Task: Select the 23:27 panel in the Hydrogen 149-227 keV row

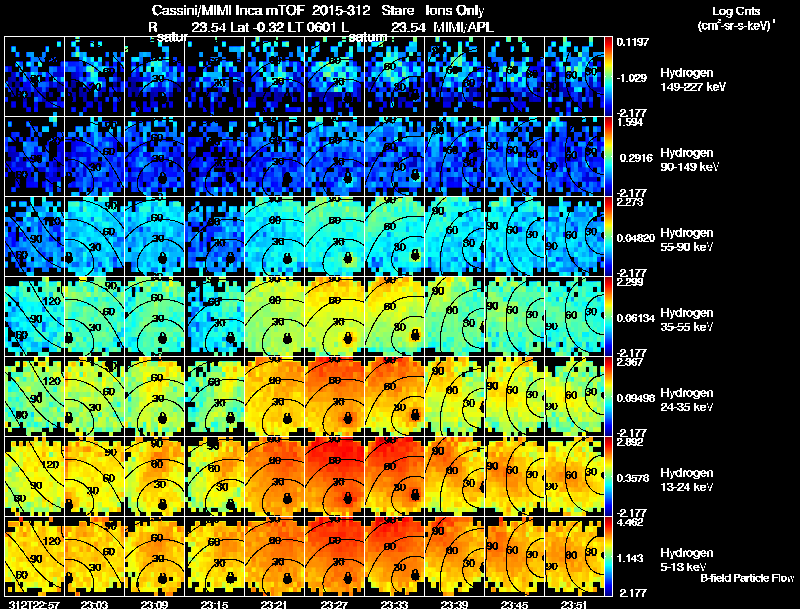Action: [334, 77]
